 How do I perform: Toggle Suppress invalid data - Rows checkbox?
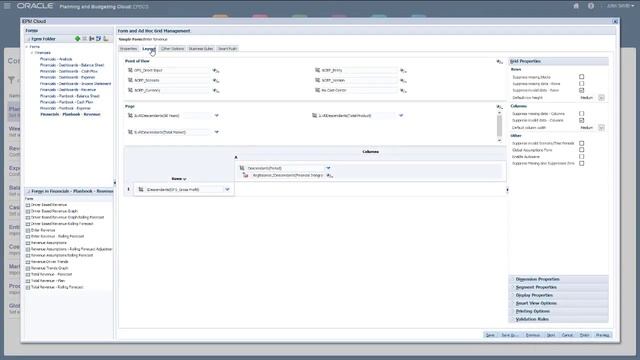point(581,90)
